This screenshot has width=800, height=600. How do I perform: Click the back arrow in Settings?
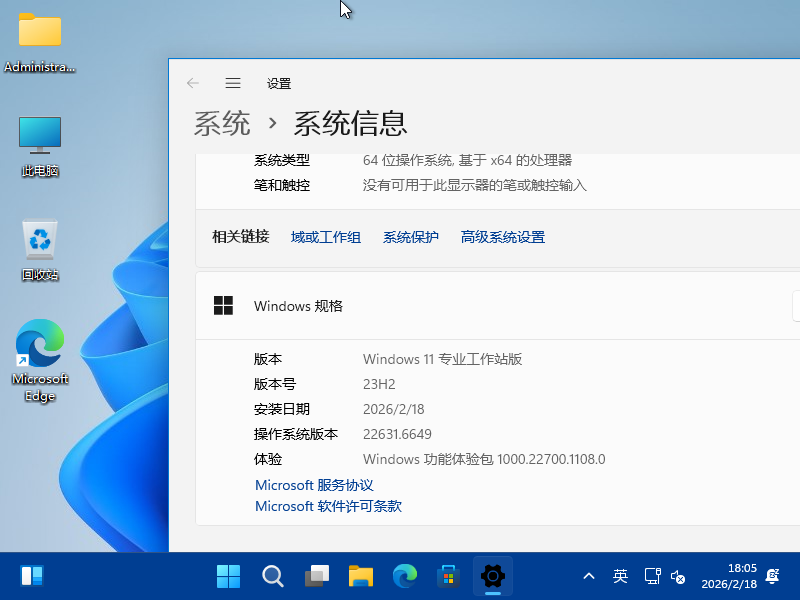click(x=193, y=84)
